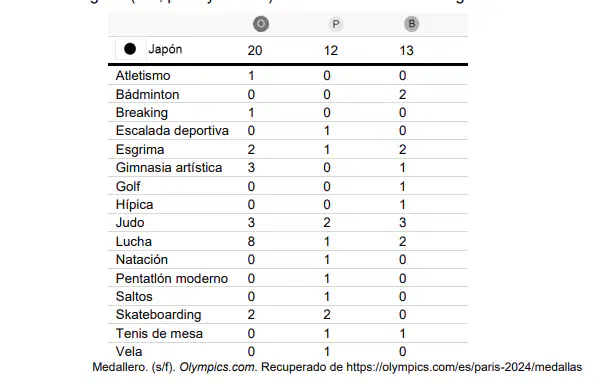Click Lucha's gold count of 8

(251, 242)
